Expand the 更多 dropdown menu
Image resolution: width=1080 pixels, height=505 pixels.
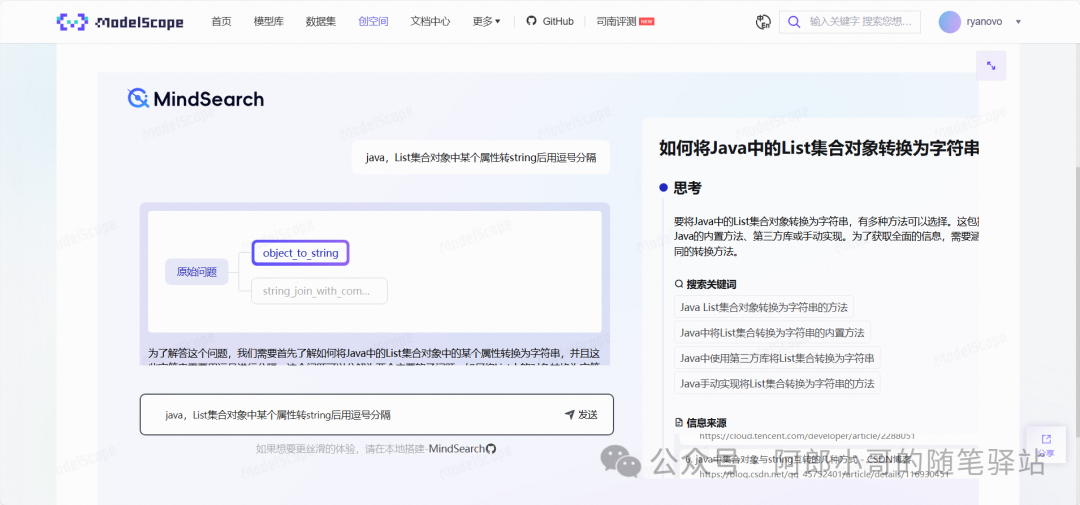coord(486,21)
